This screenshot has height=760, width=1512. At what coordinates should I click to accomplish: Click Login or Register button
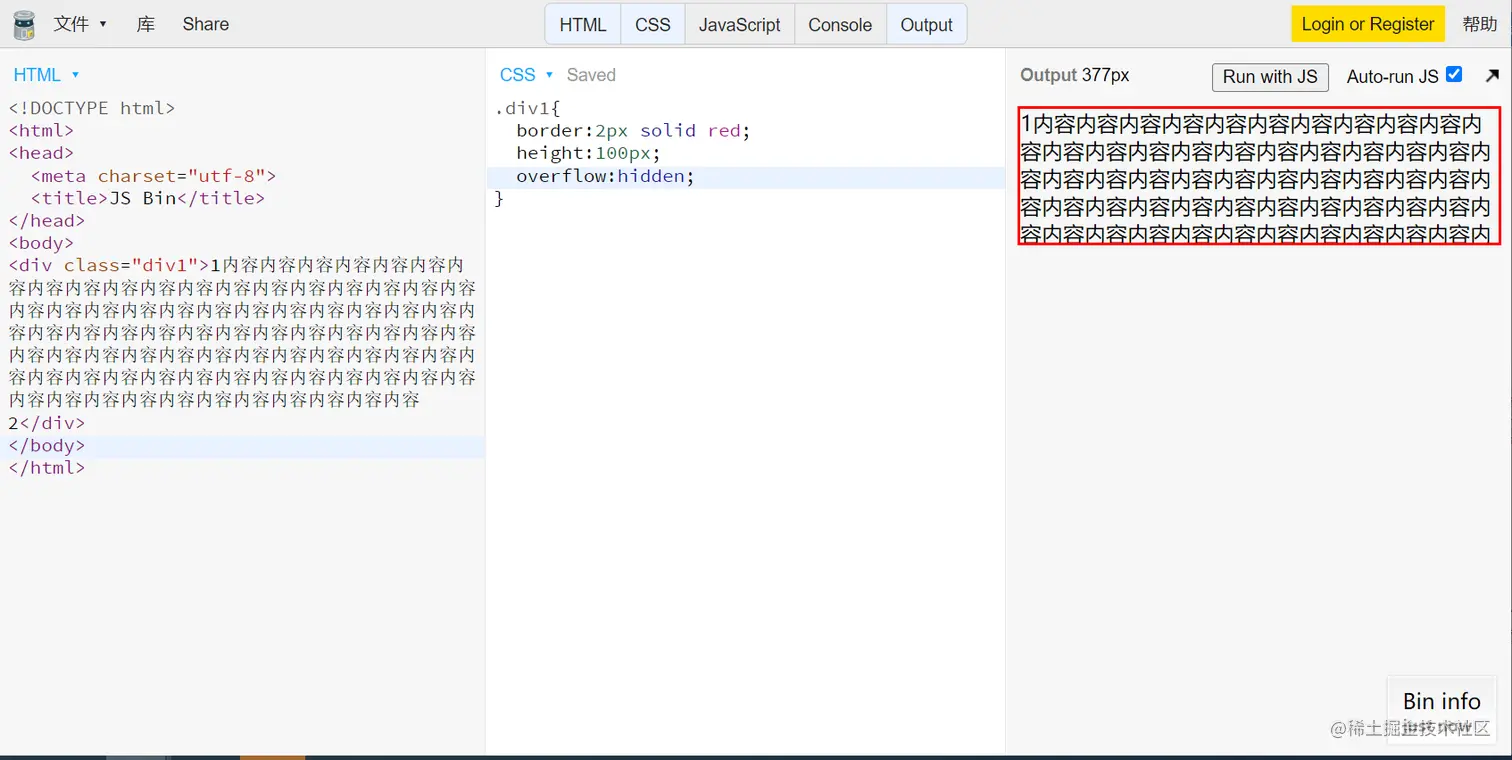pyautogui.click(x=1368, y=24)
